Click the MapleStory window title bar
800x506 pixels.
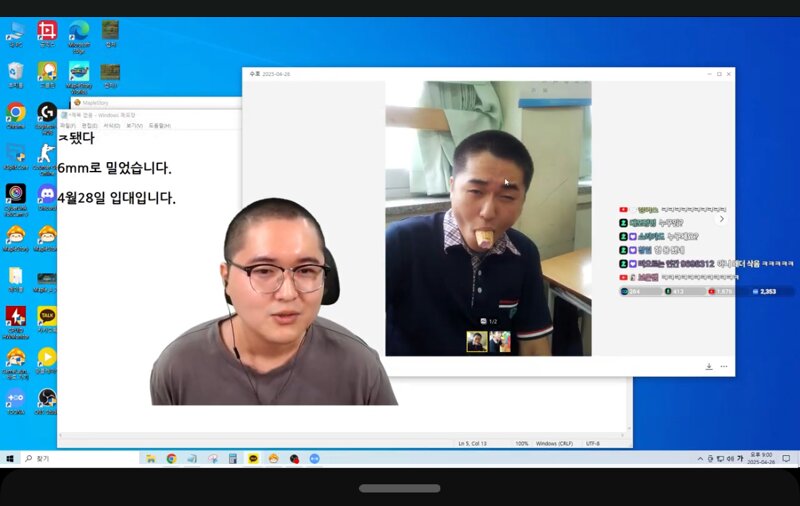[157, 103]
